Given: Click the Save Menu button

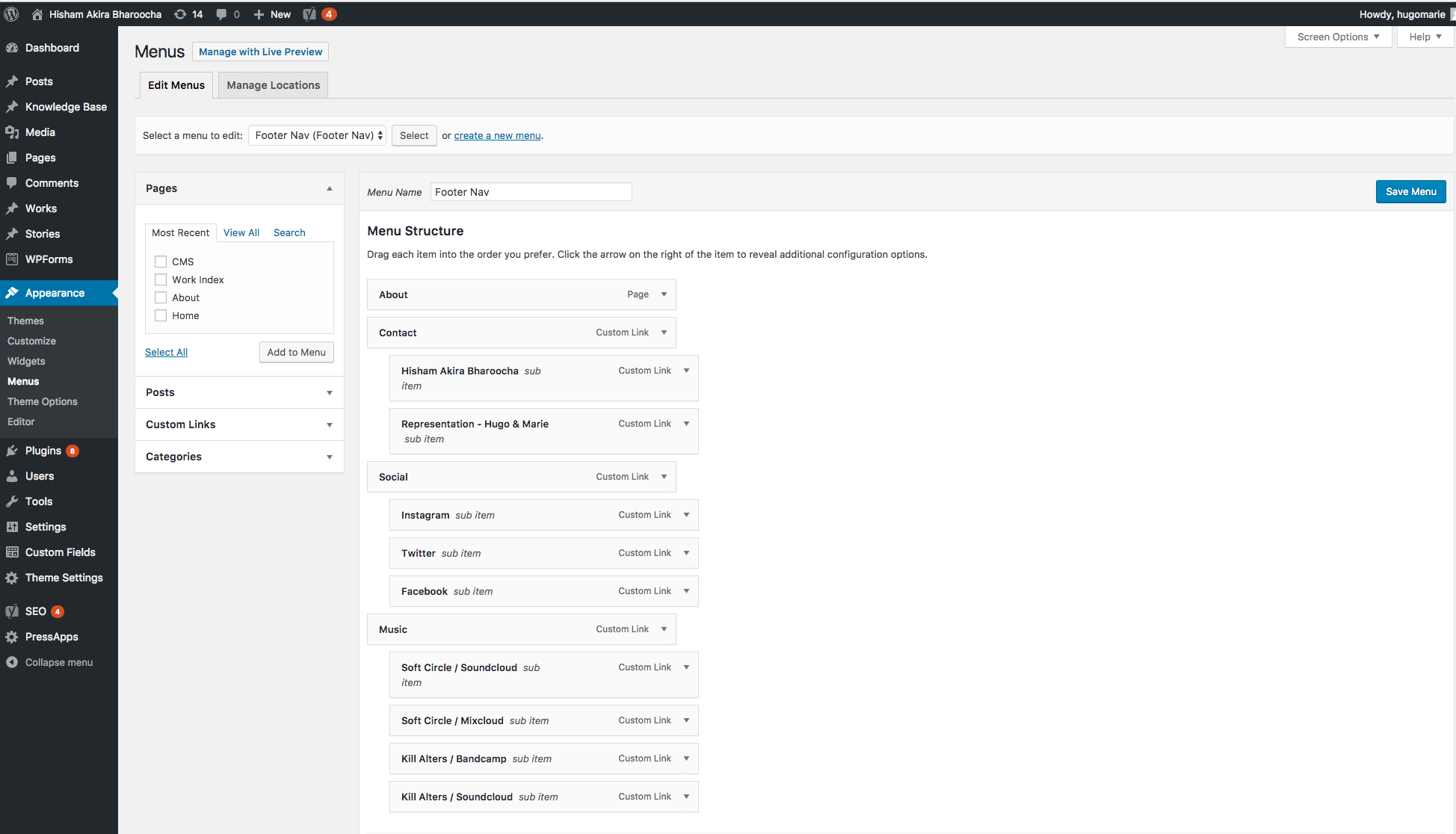Looking at the screenshot, I should (x=1411, y=191).
